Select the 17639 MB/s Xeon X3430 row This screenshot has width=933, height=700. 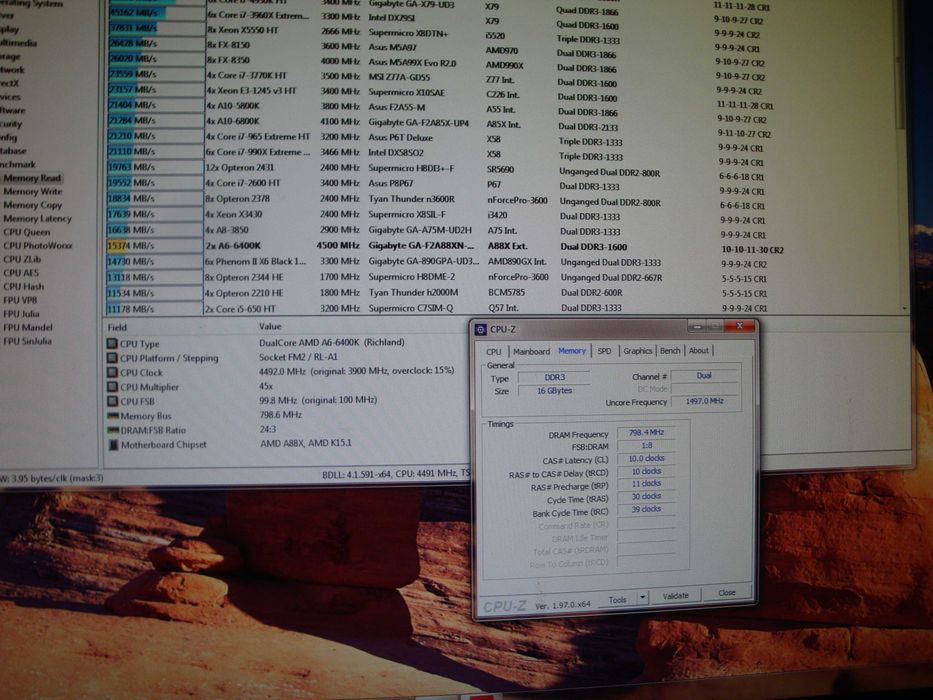coord(437,214)
